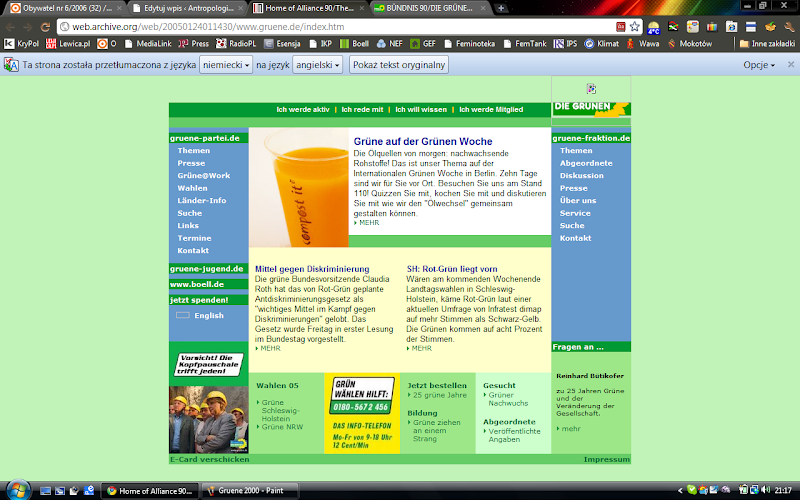Open Windows Start orb
This screenshot has width=800, height=500.
(x=18, y=490)
